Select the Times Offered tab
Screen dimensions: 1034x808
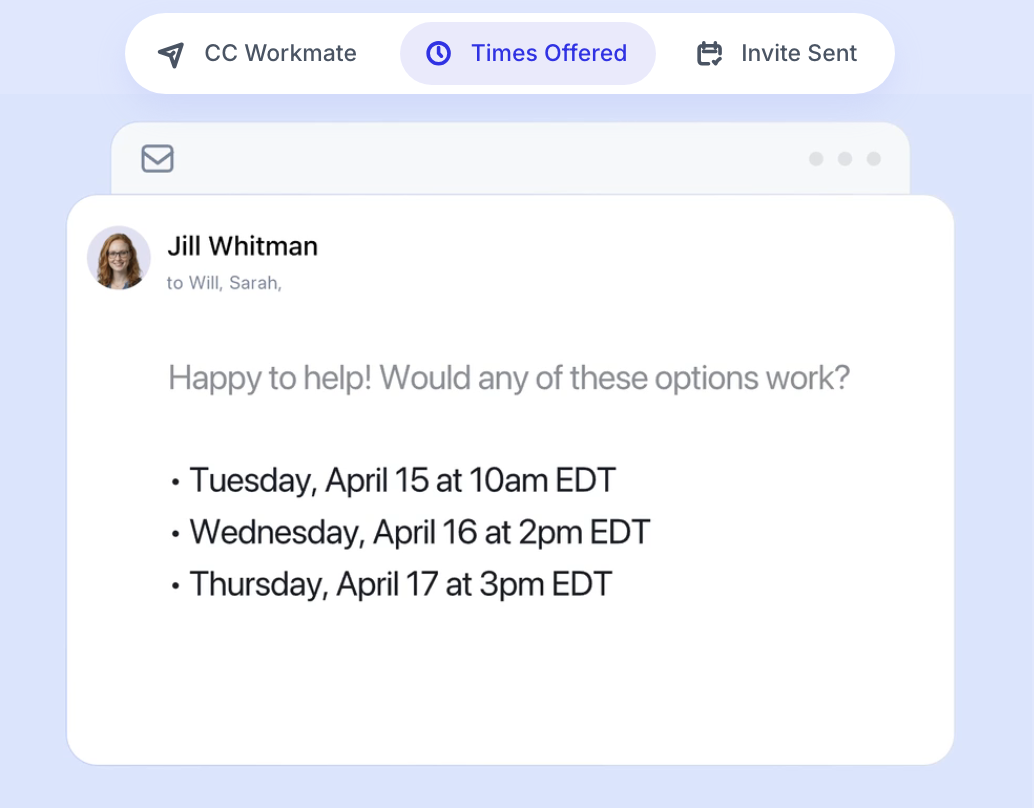(528, 53)
